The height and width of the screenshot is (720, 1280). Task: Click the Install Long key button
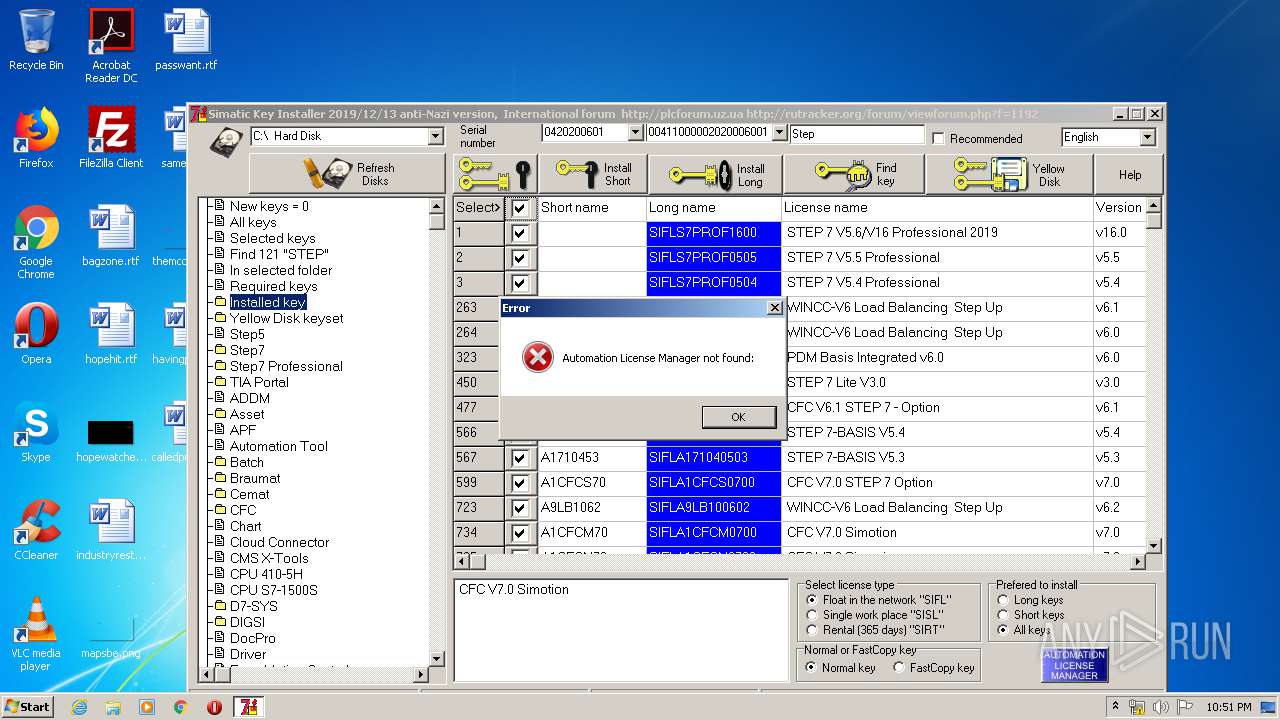tap(716, 174)
